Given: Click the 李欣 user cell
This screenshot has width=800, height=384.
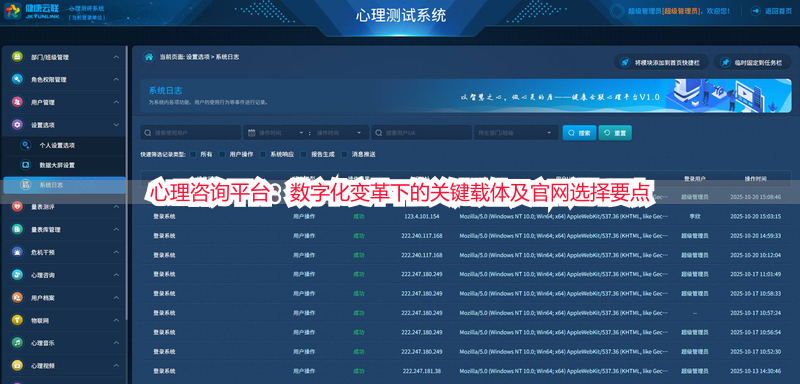Looking at the screenshot, I should [694, 216].
